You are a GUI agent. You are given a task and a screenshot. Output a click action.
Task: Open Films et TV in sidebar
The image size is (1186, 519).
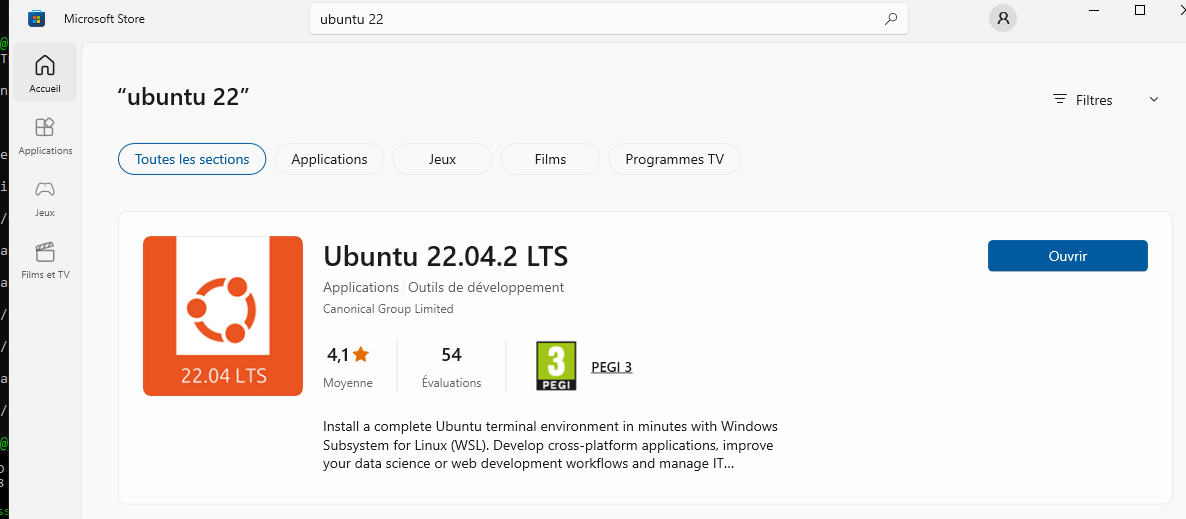pos(45,260)
